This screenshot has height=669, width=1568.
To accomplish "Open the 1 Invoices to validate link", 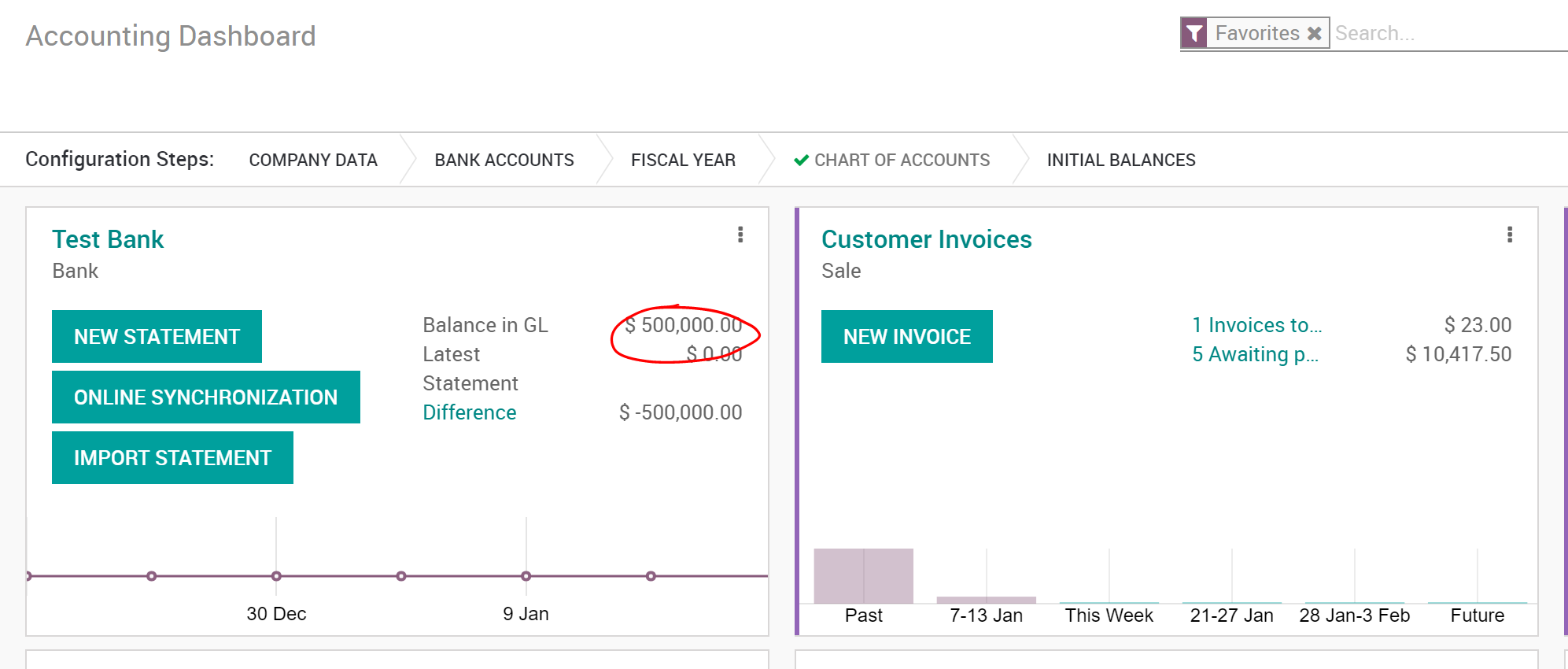I will pos(1257,325).
